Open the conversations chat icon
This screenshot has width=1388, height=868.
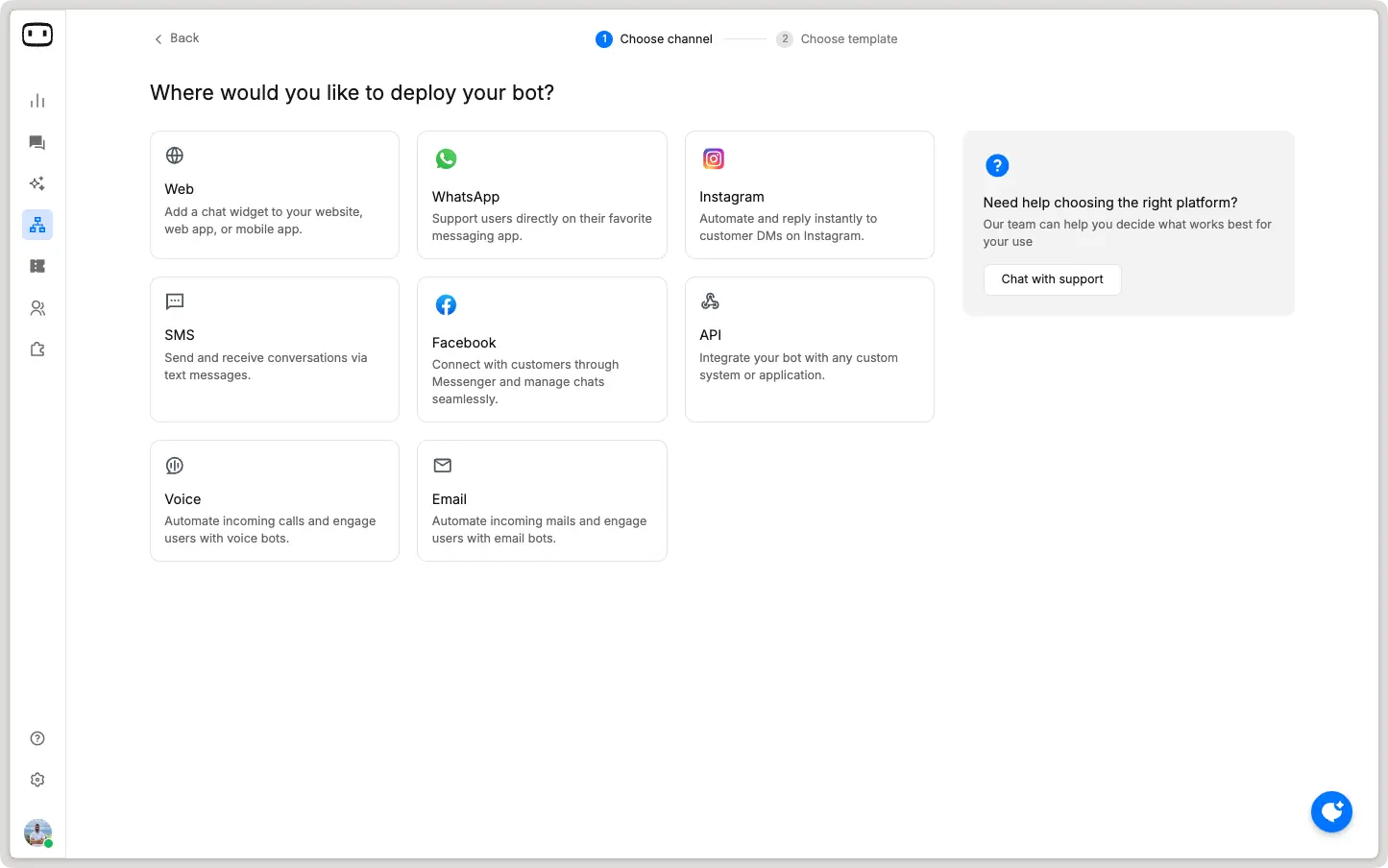coord(37,142)
